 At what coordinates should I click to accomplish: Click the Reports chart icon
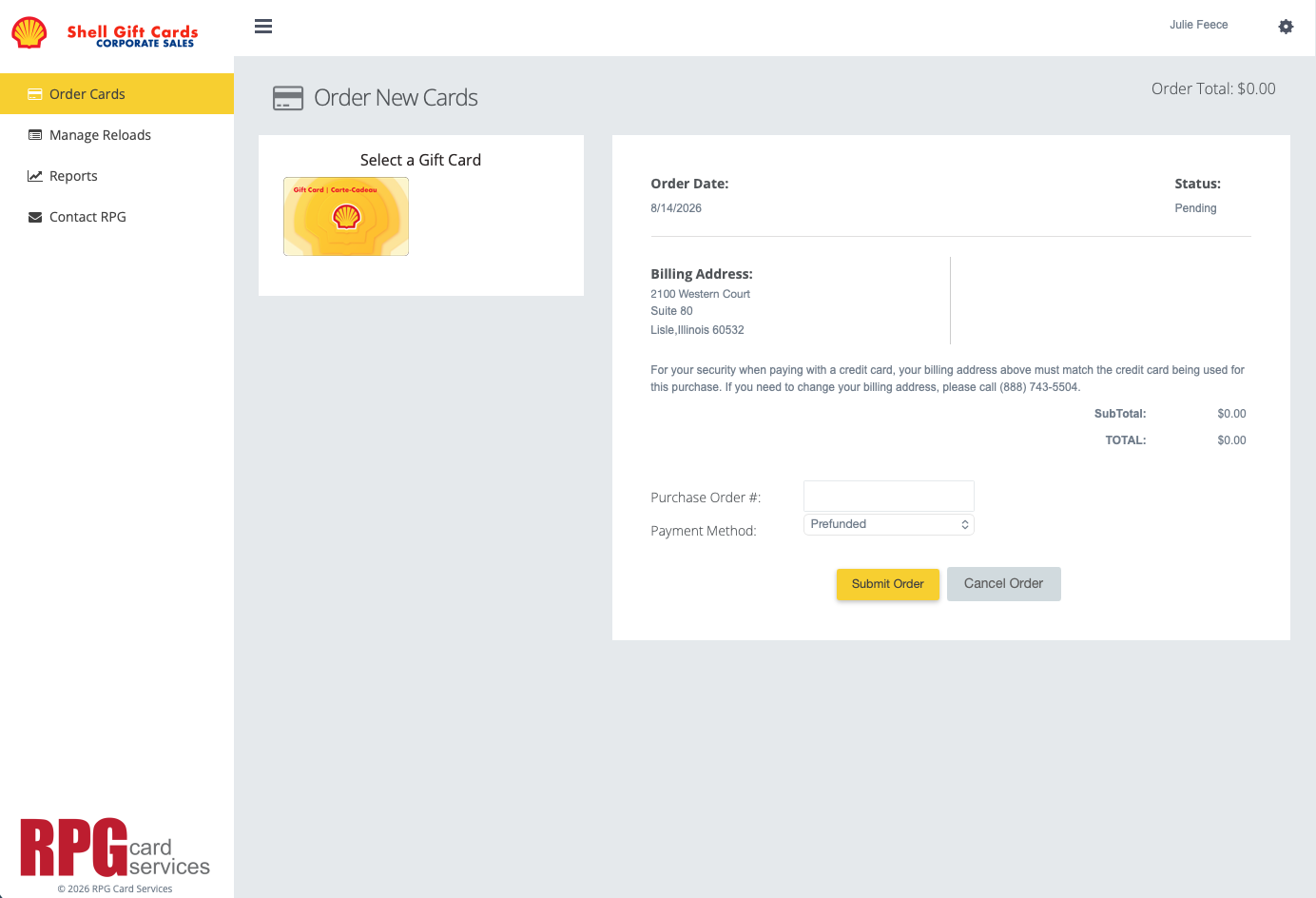pyautogui.click(x=35, y=176)
